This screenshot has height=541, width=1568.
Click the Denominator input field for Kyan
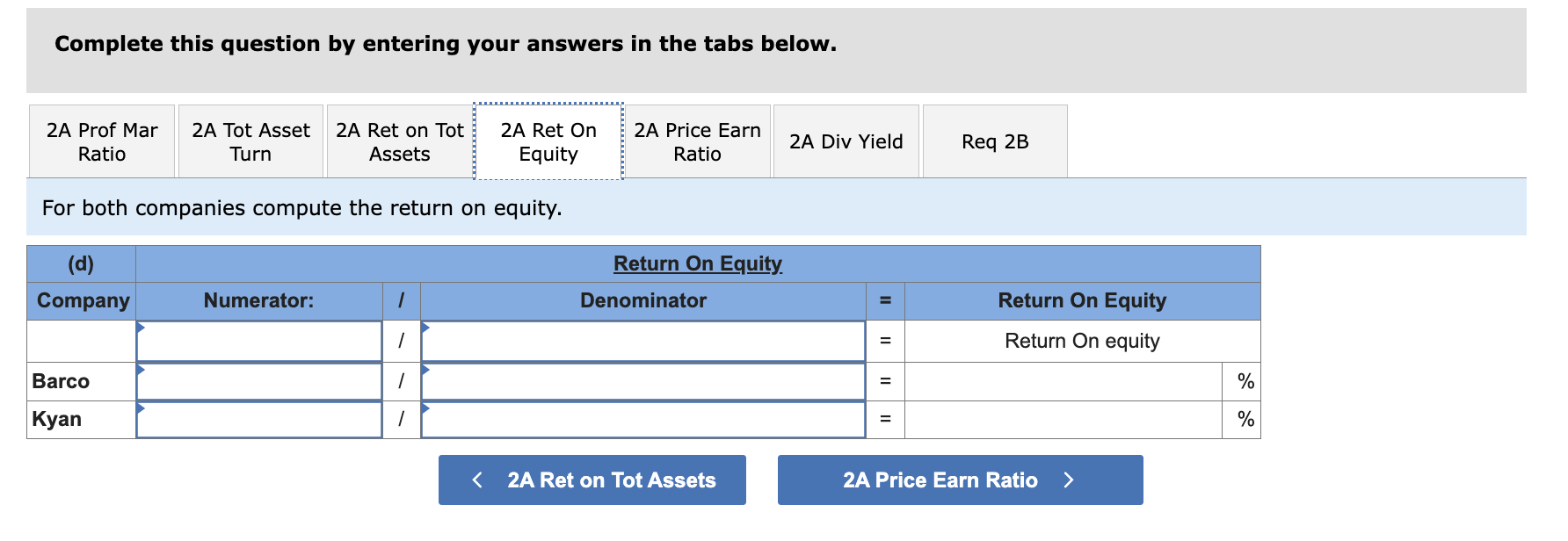(x=643, y=420)
